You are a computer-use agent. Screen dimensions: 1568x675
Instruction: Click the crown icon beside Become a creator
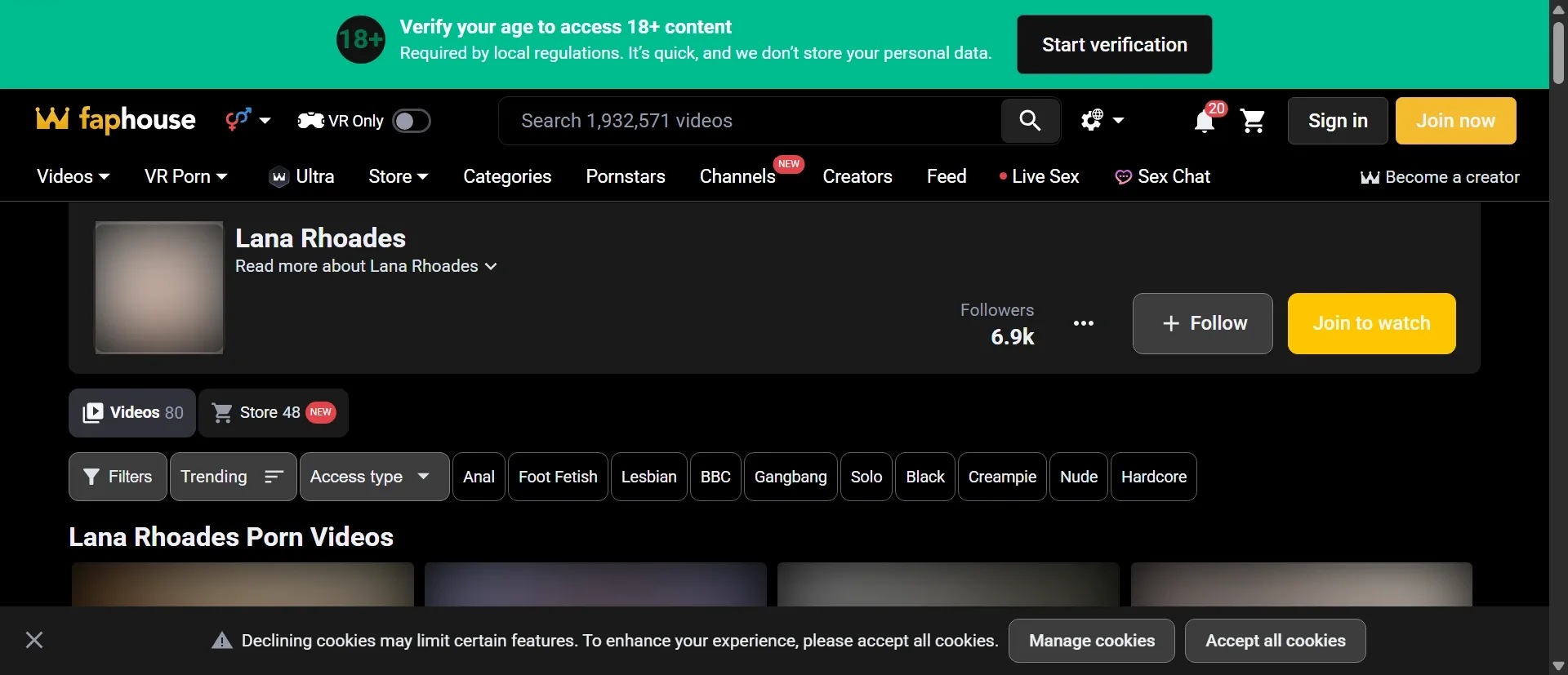click(x=1370, y=178)
